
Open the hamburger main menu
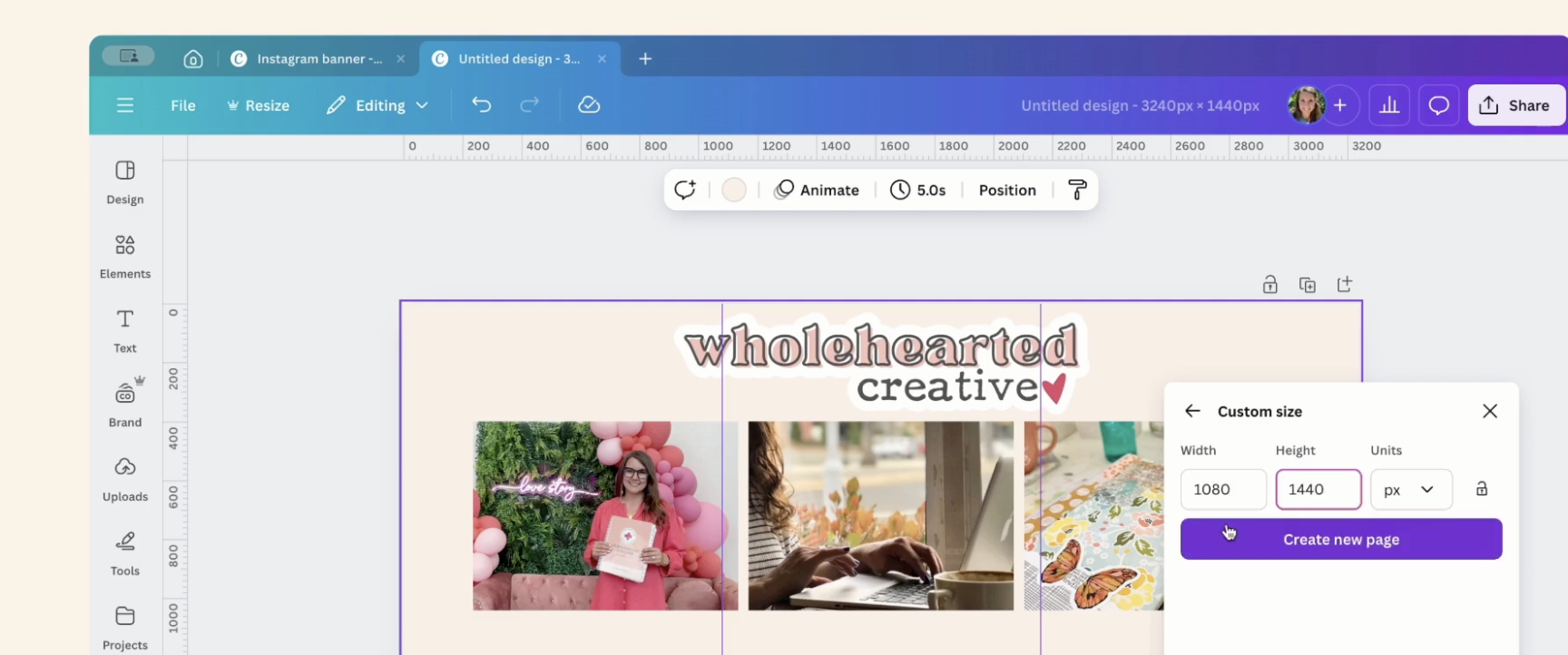click(125, 105)
